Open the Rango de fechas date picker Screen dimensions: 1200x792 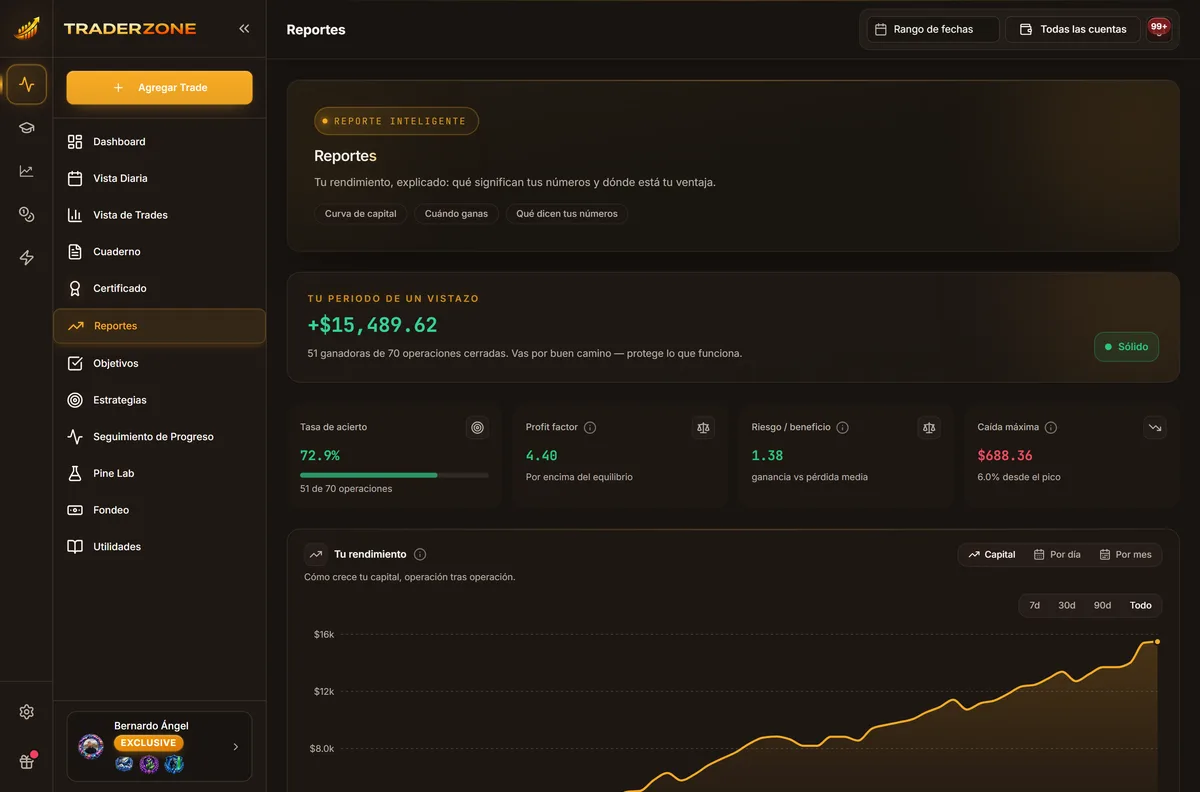(933, 29)
